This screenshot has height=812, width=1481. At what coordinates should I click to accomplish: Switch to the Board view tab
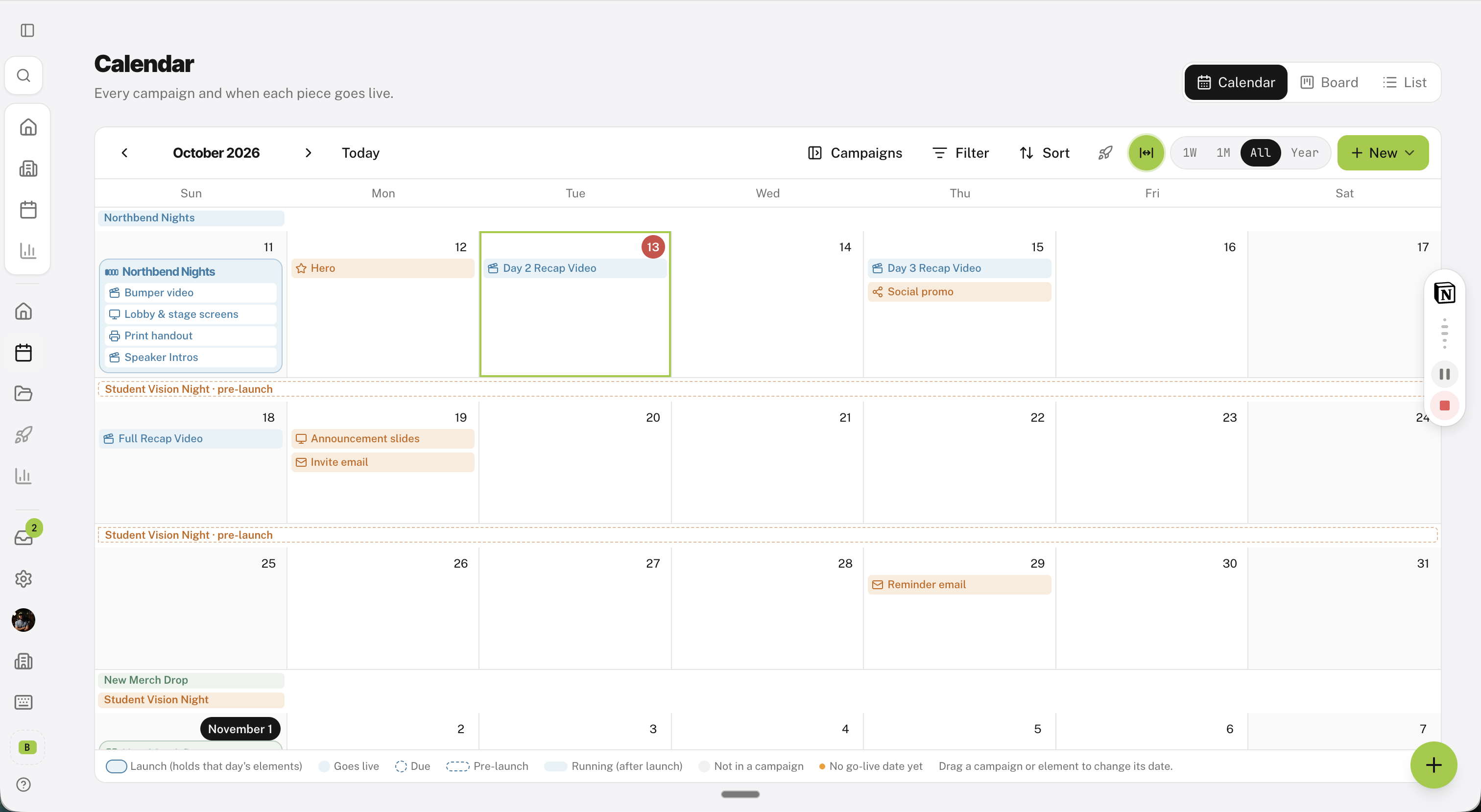pos(1329,82)
